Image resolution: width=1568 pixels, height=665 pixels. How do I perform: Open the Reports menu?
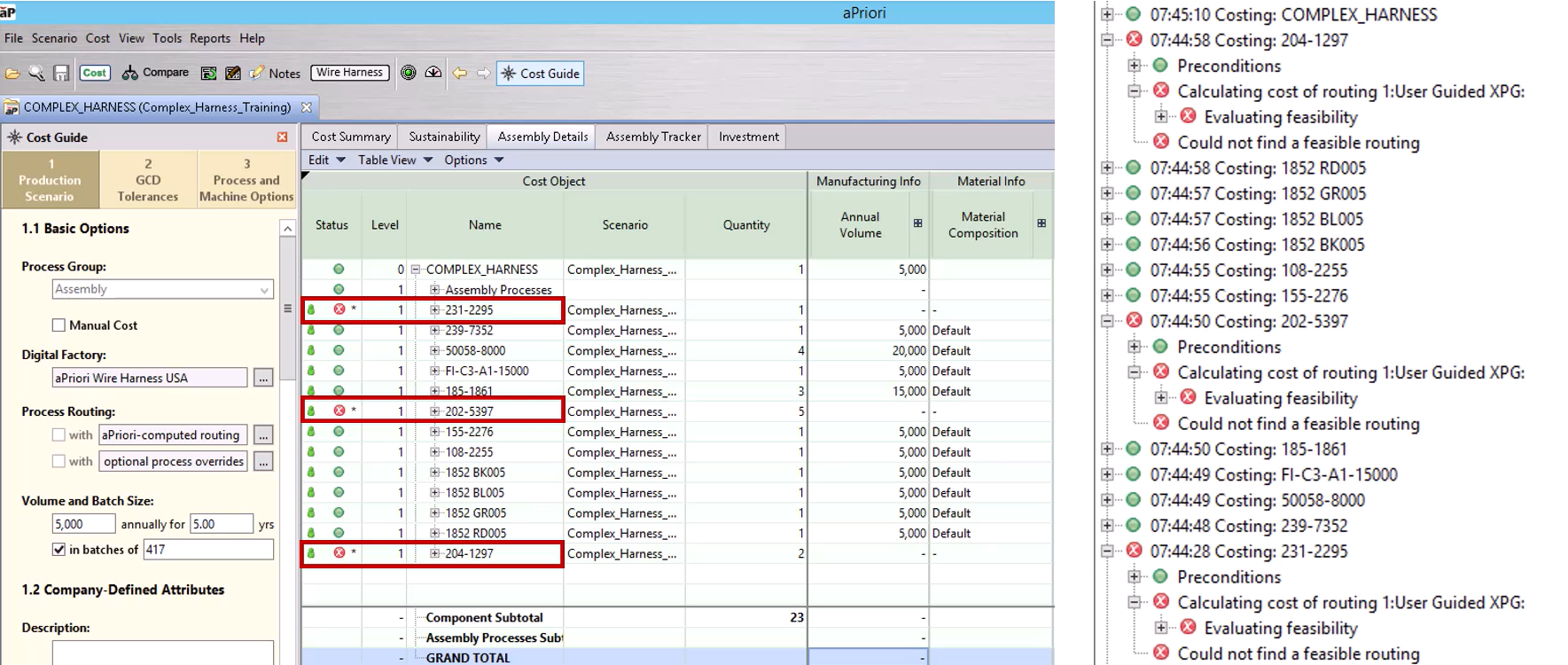(210, 38)
